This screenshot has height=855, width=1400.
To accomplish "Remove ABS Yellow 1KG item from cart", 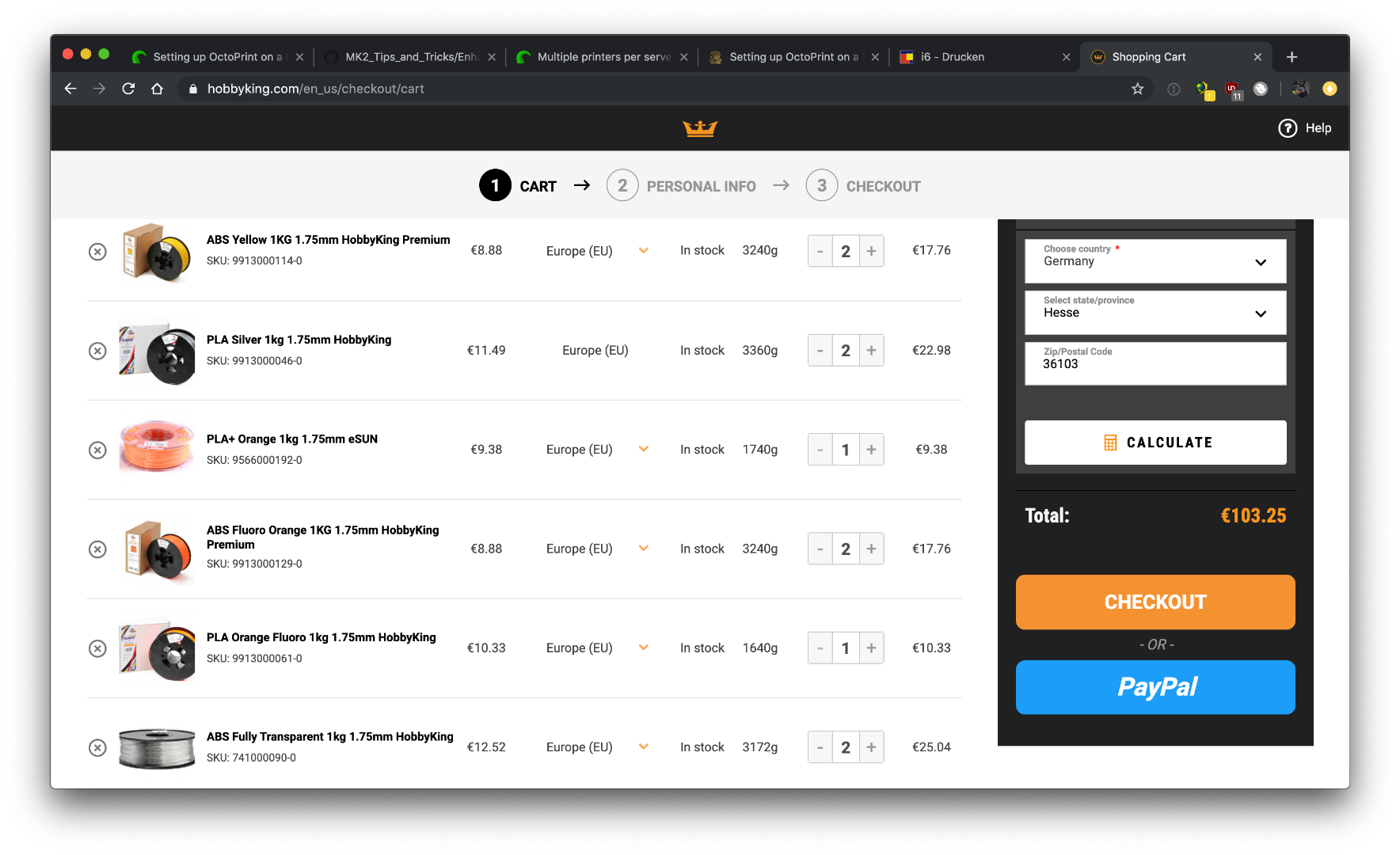I will click(97, 252).
